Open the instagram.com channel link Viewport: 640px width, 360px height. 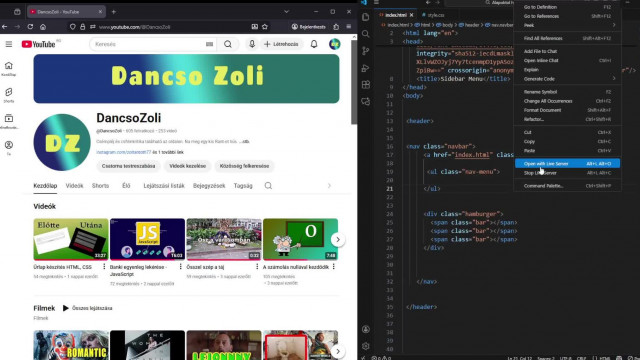124,152
